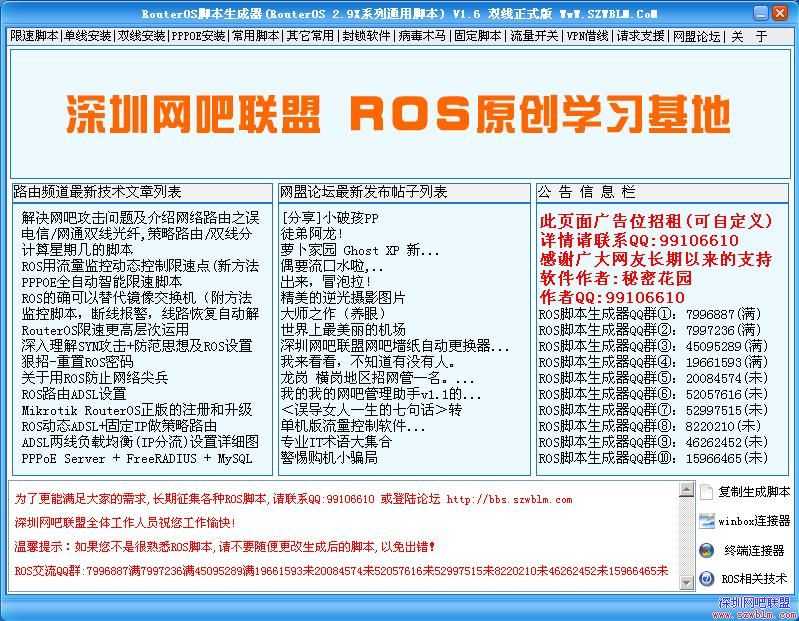799x621 pixels.
Task: Click the scroll up arrow of message box
Action: point(687,490)
